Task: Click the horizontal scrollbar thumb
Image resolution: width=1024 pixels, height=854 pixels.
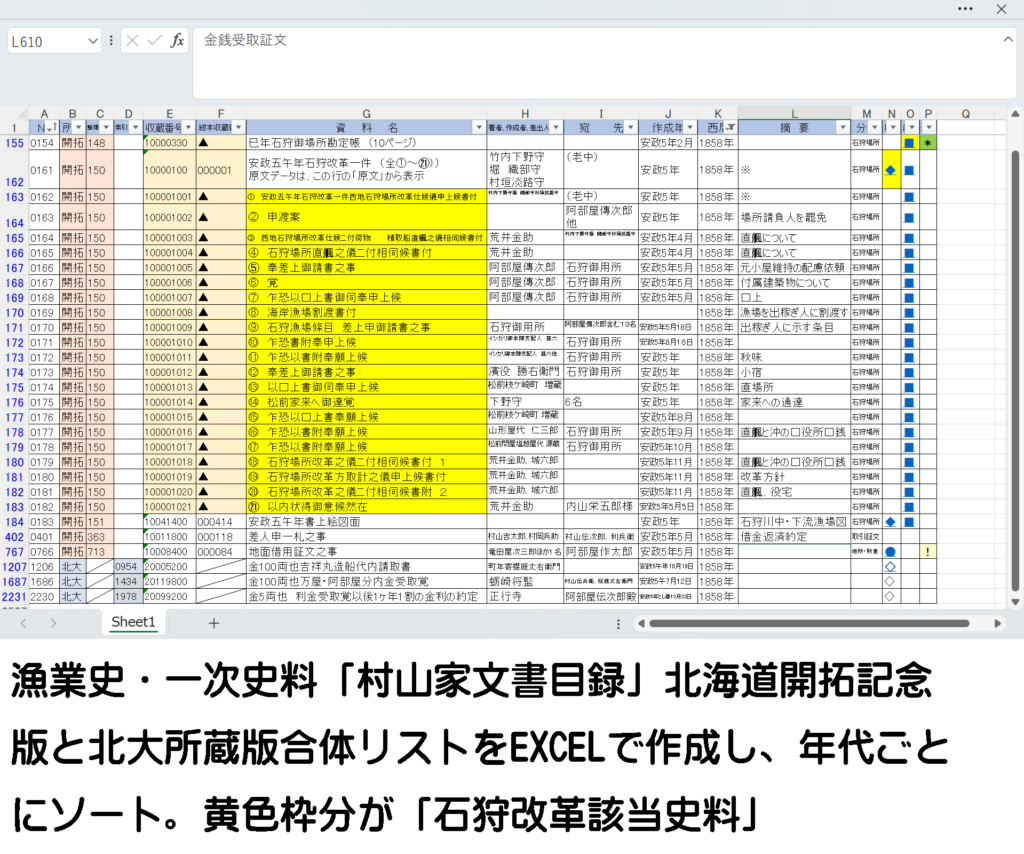Action: (x=808, y=624)
